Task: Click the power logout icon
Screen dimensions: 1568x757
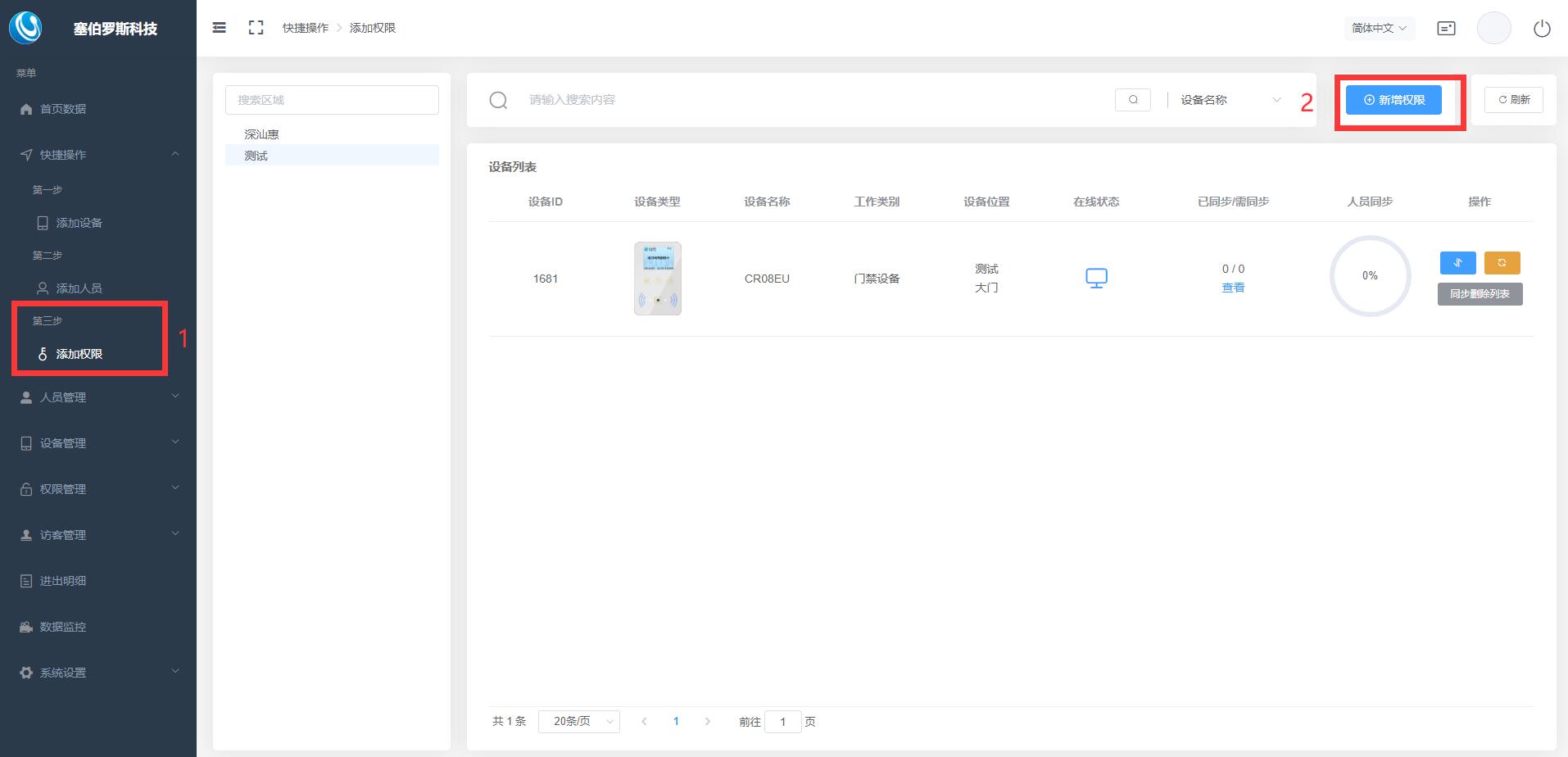Action: tap(1541, 29)
